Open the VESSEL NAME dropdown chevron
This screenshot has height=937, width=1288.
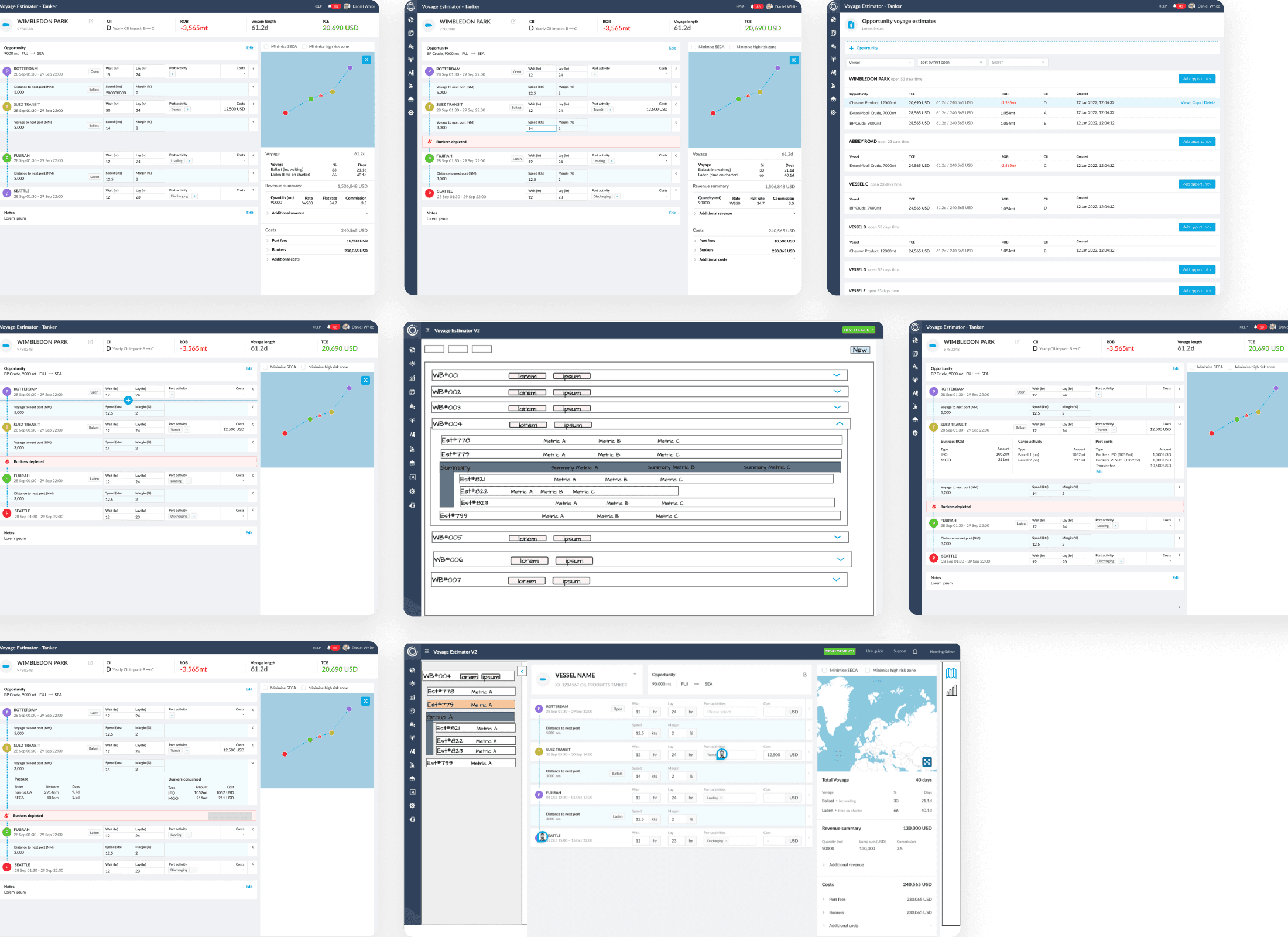[x=635, y=675]
